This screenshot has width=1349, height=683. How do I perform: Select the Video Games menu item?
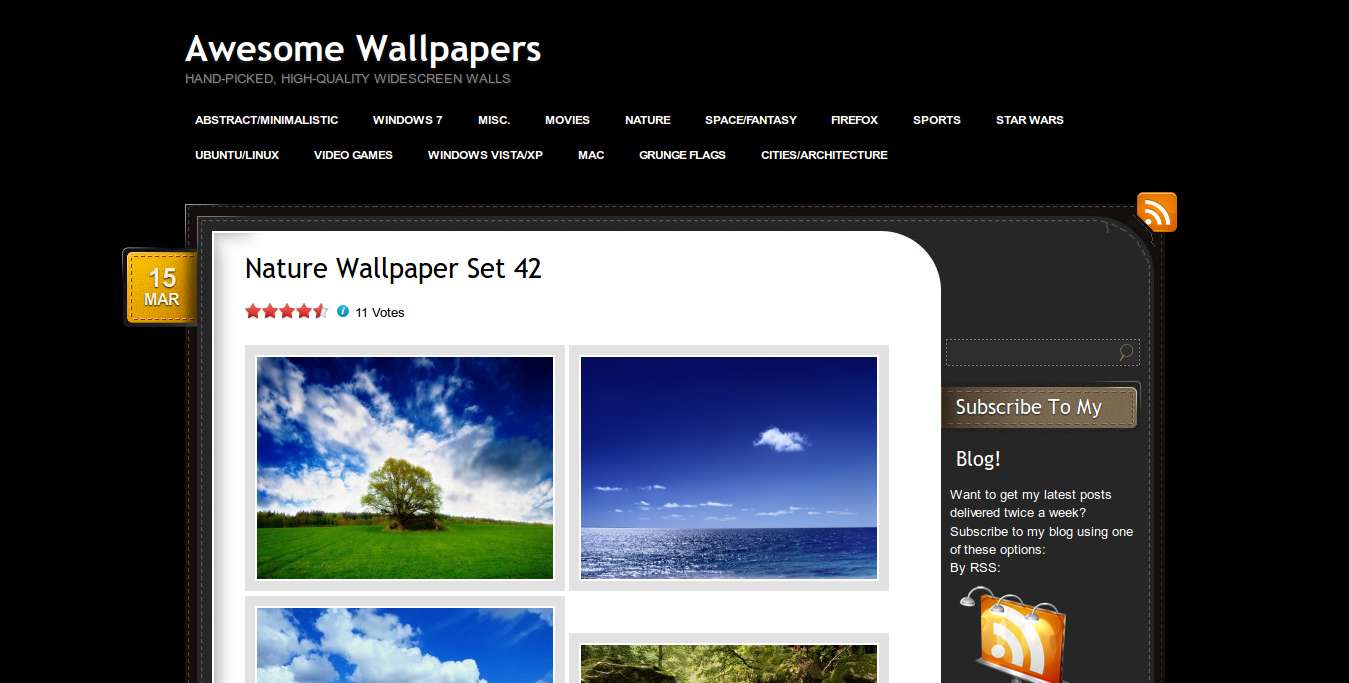(x=353, y=155)
